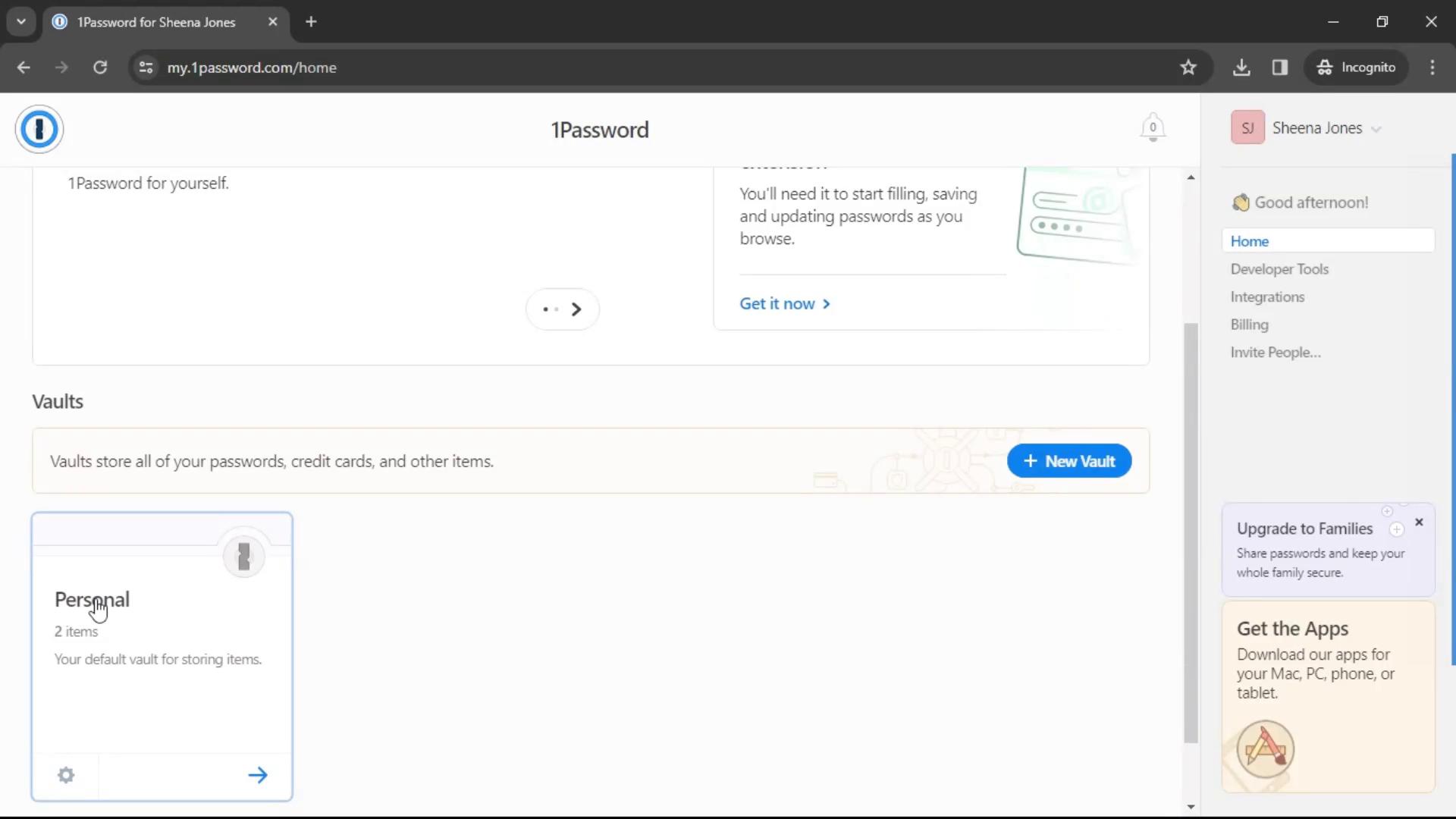
Task: Click the address bar URL
Action: click(x=252, y=67)
